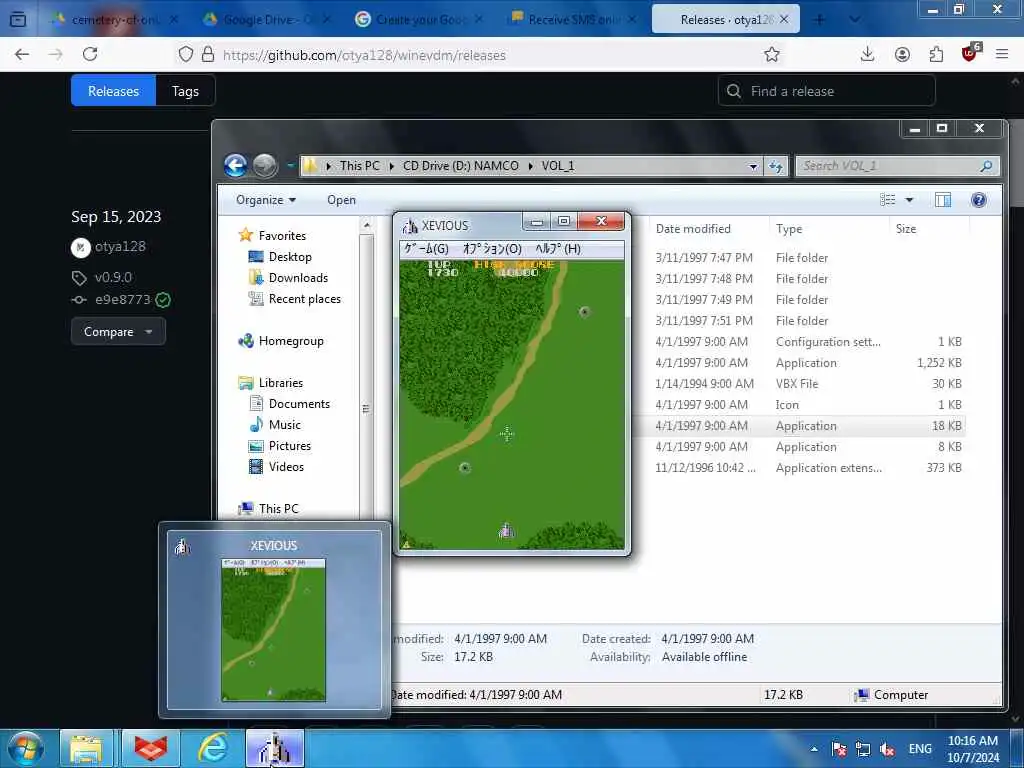
Task: Focus the Find a release field
Action: click(x=827, y=91)
